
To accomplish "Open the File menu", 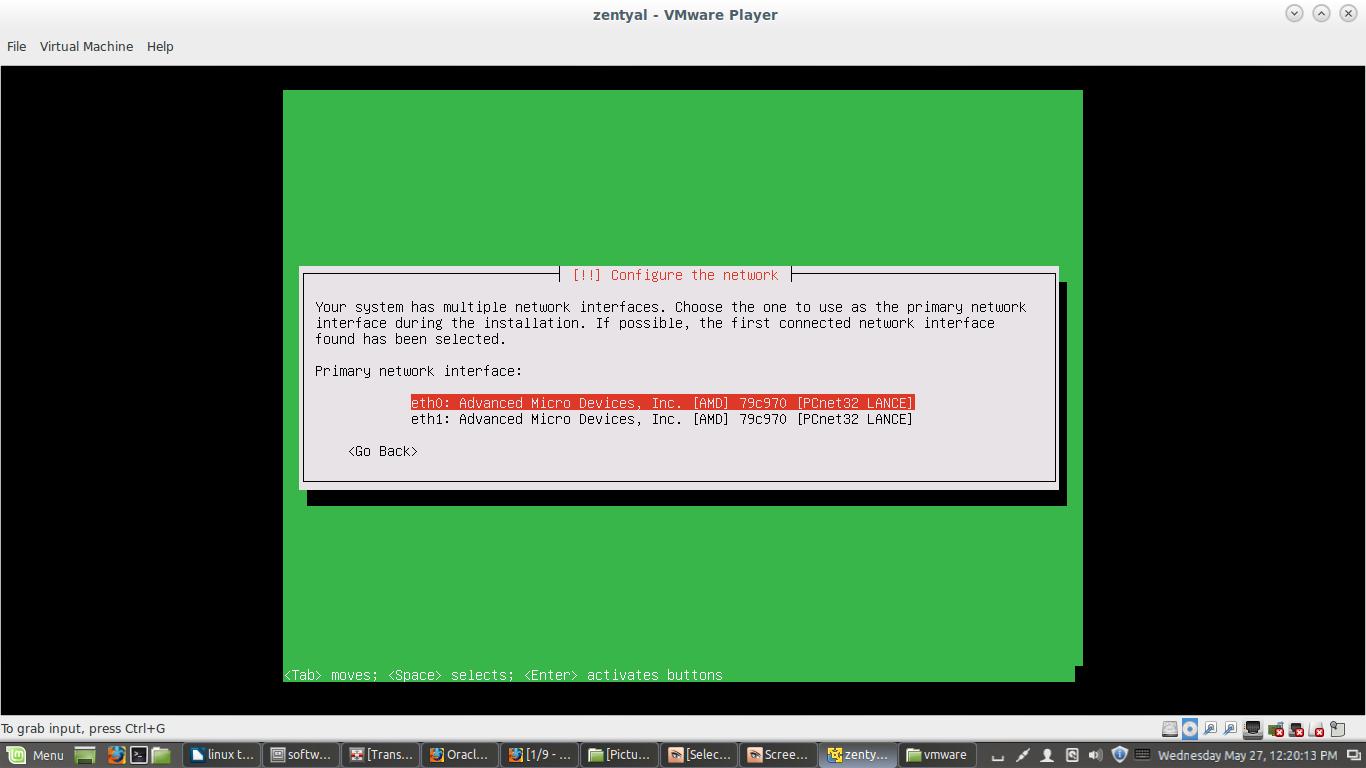I will pos(16,46).
